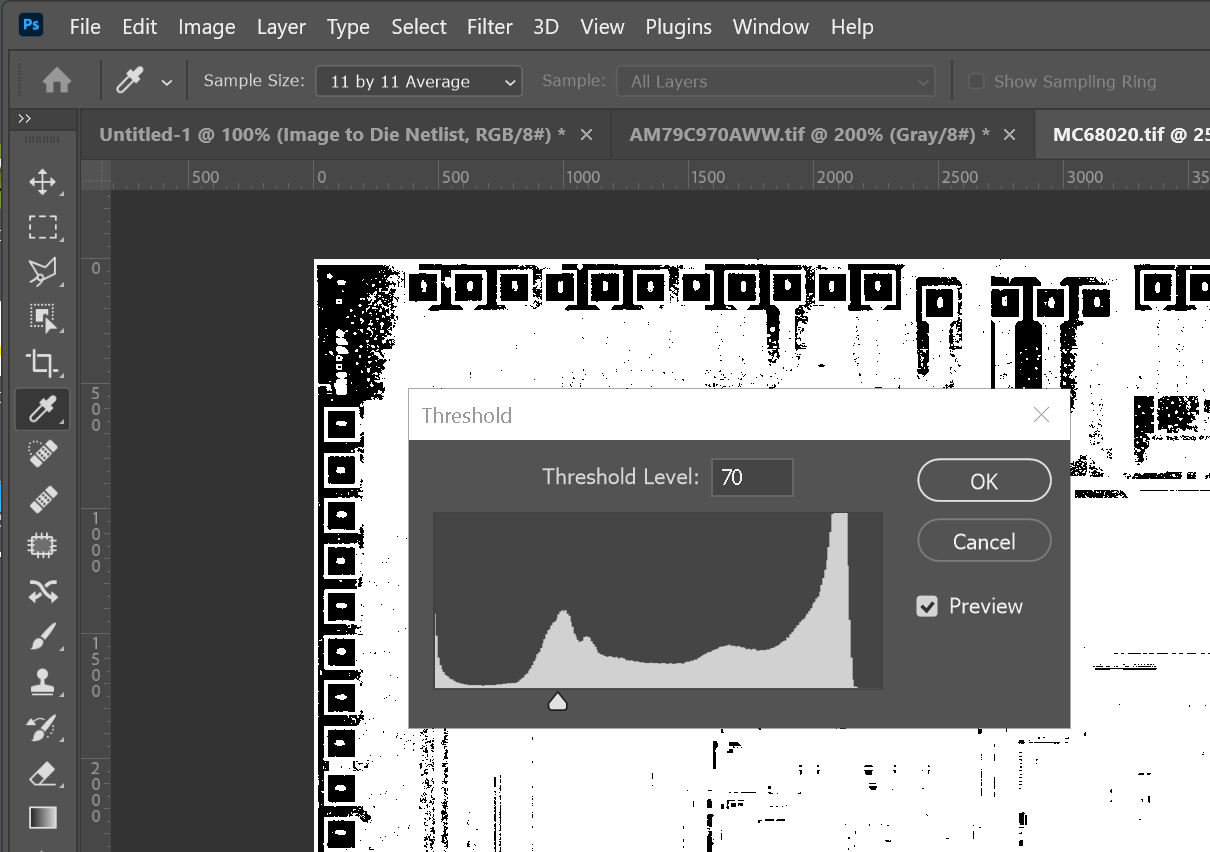Open the View menu
The image size is (1210, 852).
point(602,27)
